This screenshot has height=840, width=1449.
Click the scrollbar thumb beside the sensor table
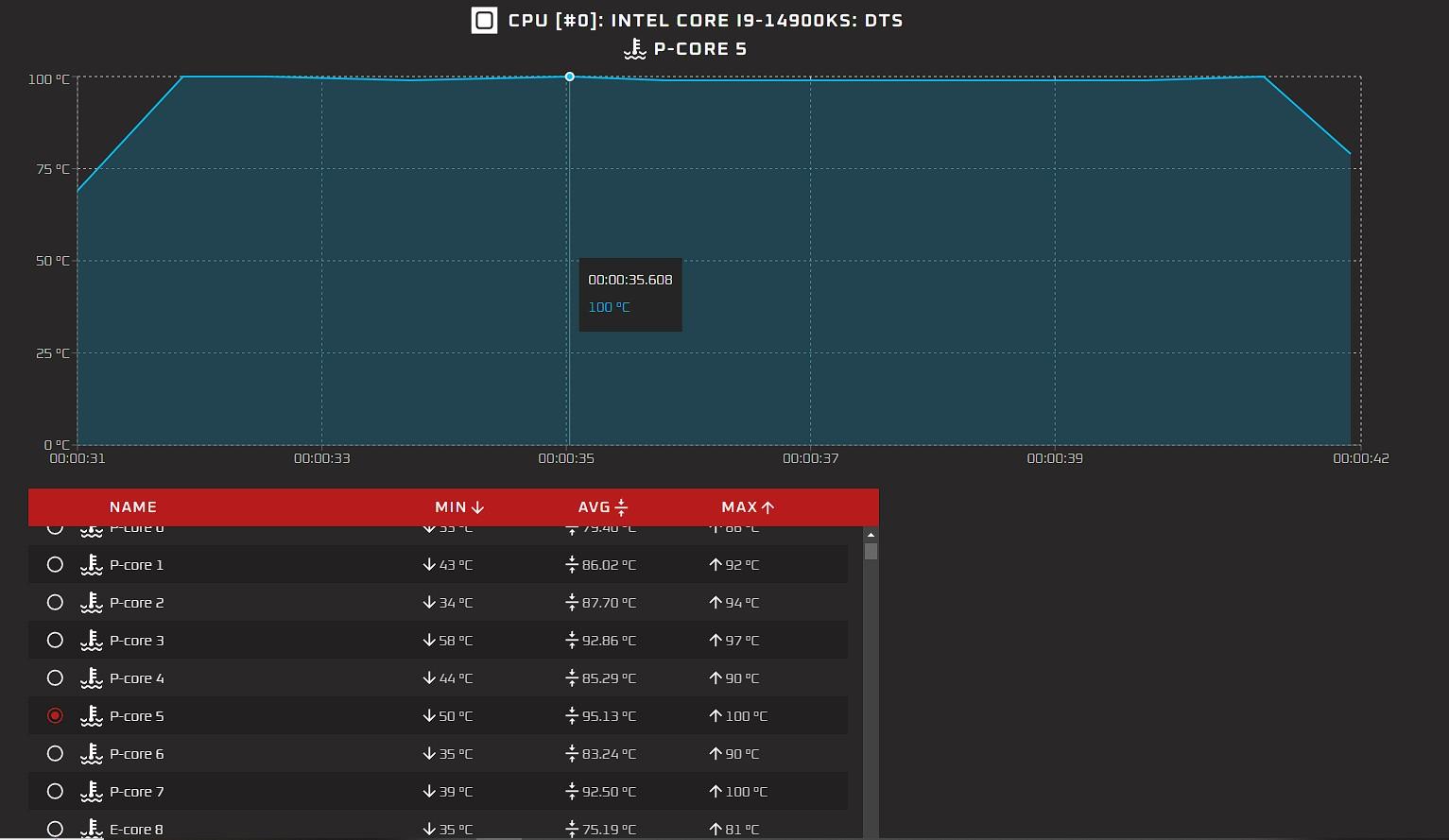tap(870, 551)
